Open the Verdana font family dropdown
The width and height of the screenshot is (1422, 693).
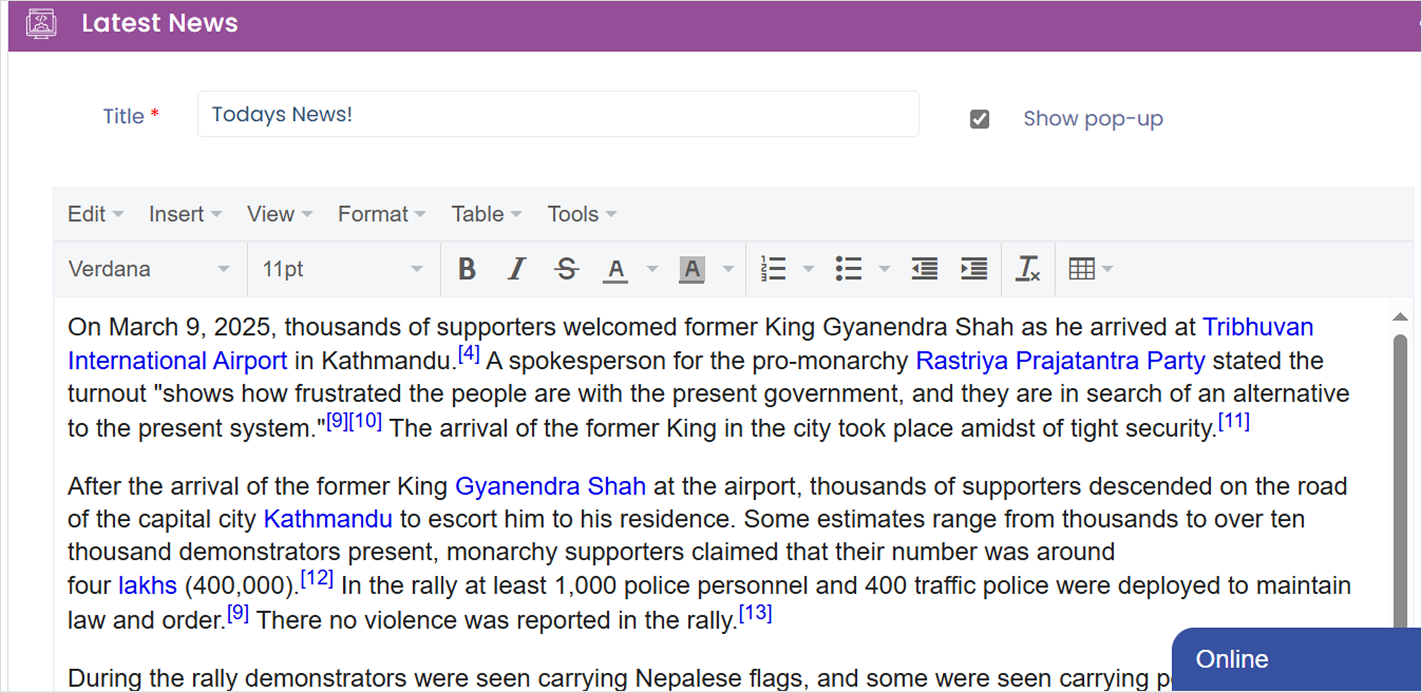(x=149, y=269)
